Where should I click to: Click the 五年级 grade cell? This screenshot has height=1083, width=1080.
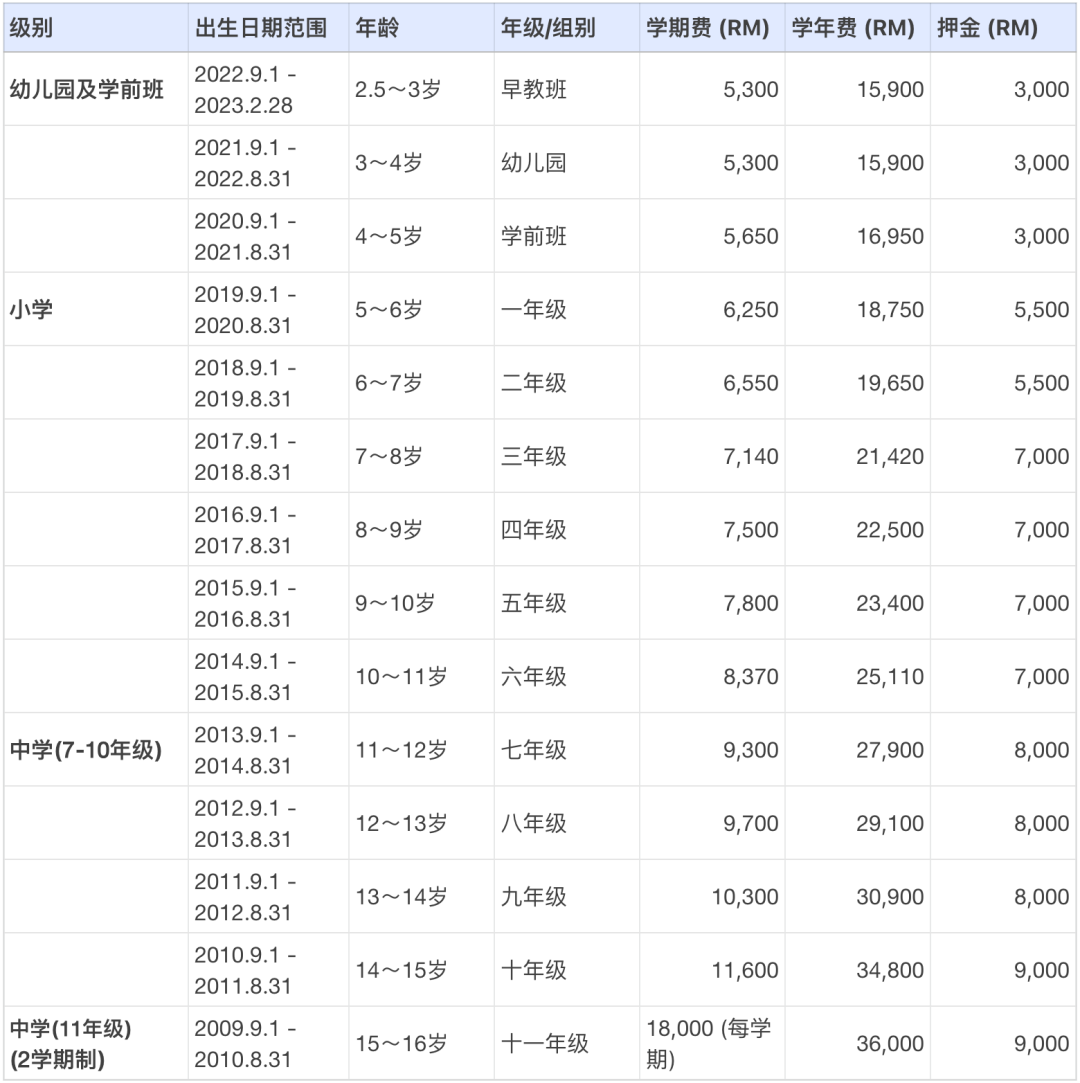pos(566,604)
